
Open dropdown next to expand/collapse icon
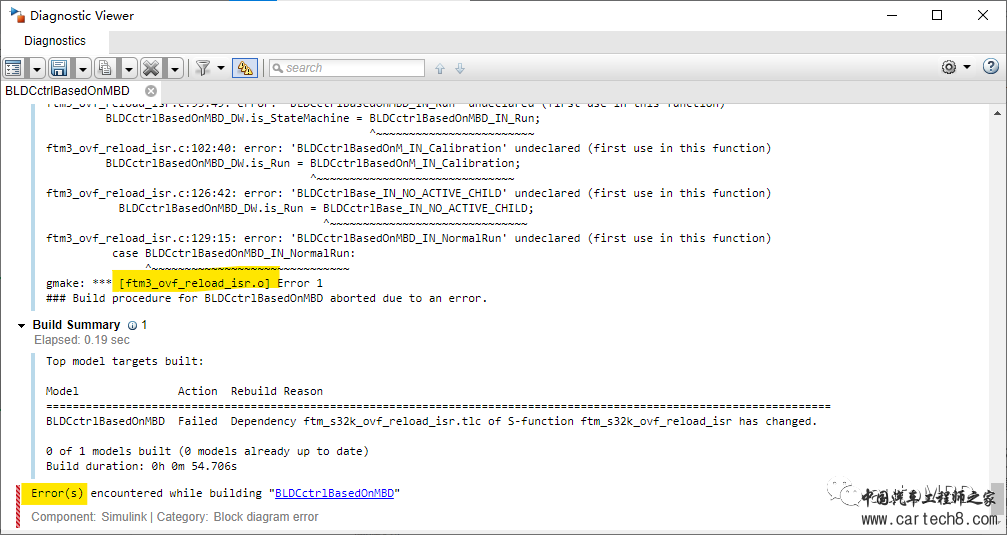click(x=37, y=67)
